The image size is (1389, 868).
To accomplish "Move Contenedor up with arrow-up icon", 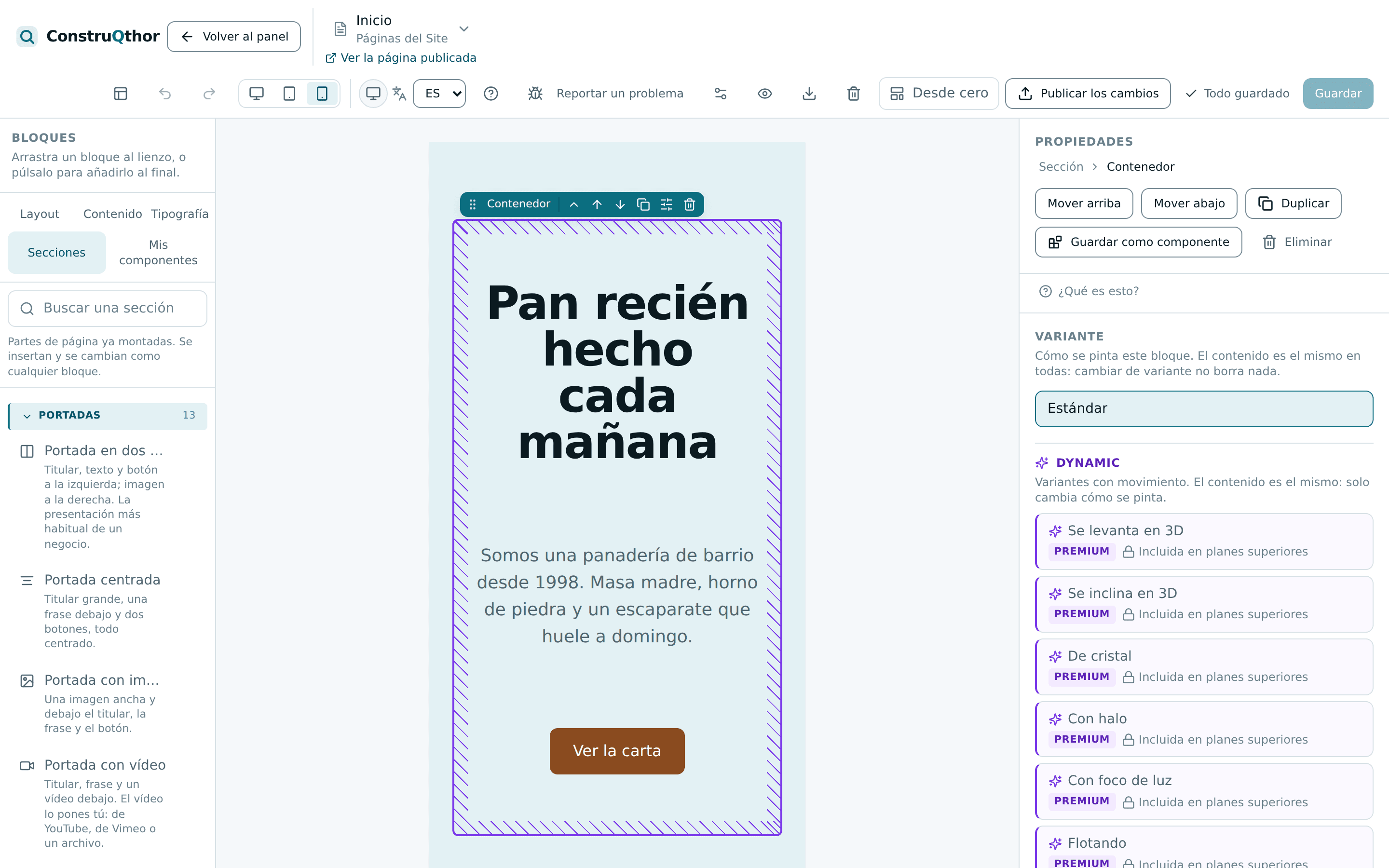I will click(x=597, y=204).
